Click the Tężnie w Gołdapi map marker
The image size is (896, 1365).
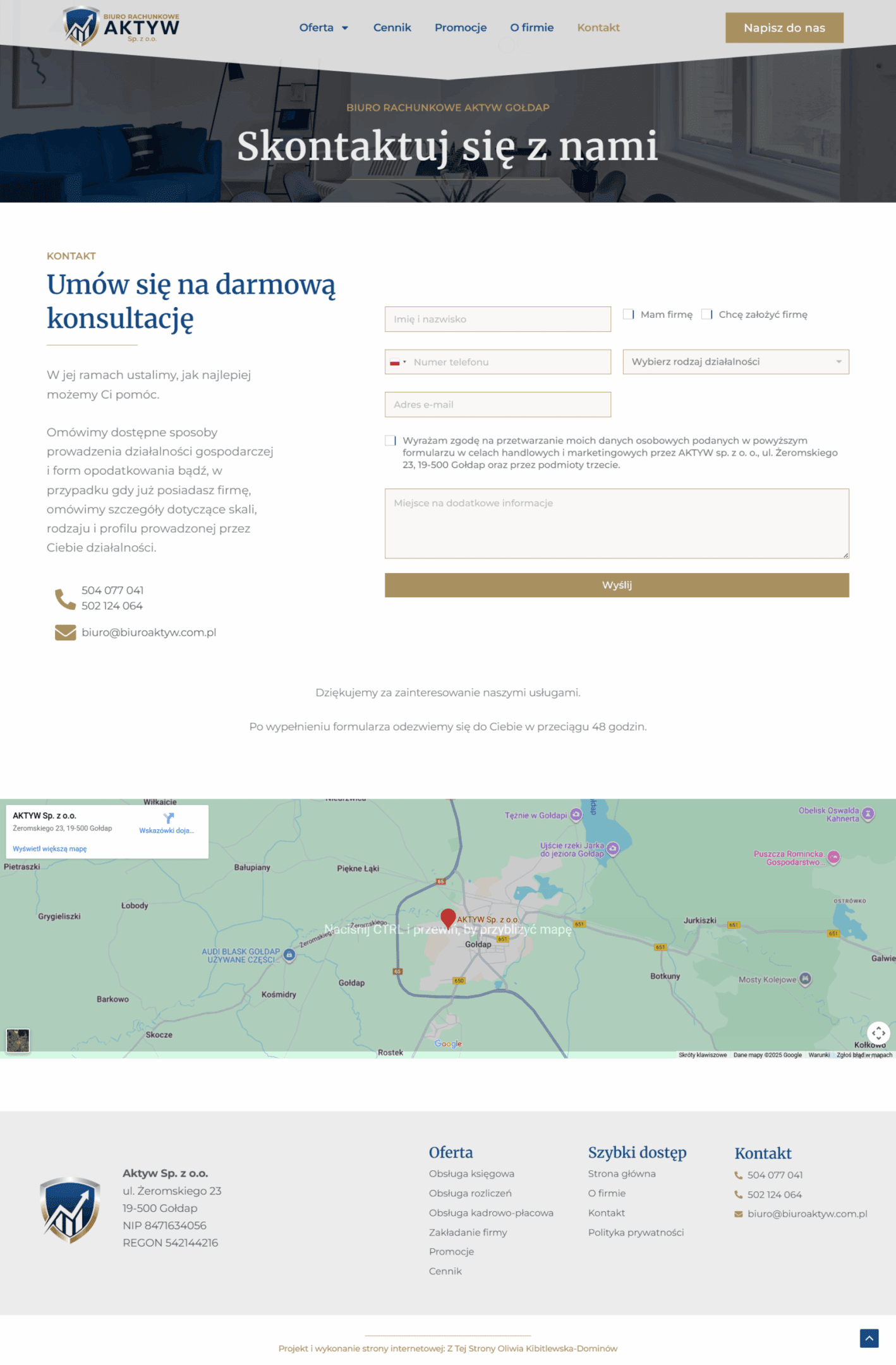click(x=576, y=815)
